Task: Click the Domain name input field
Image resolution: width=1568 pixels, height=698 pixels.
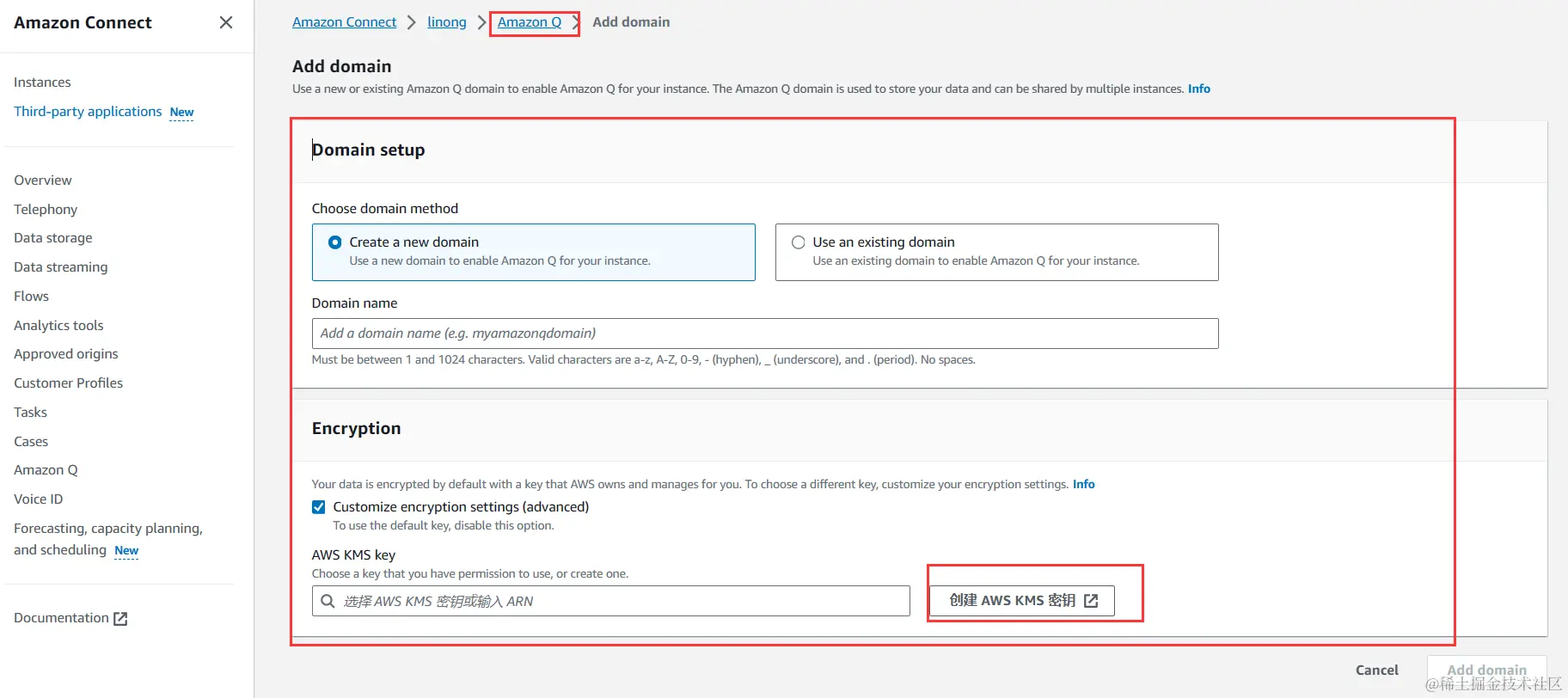Action: pyautogui.click(x=765, y=334)
